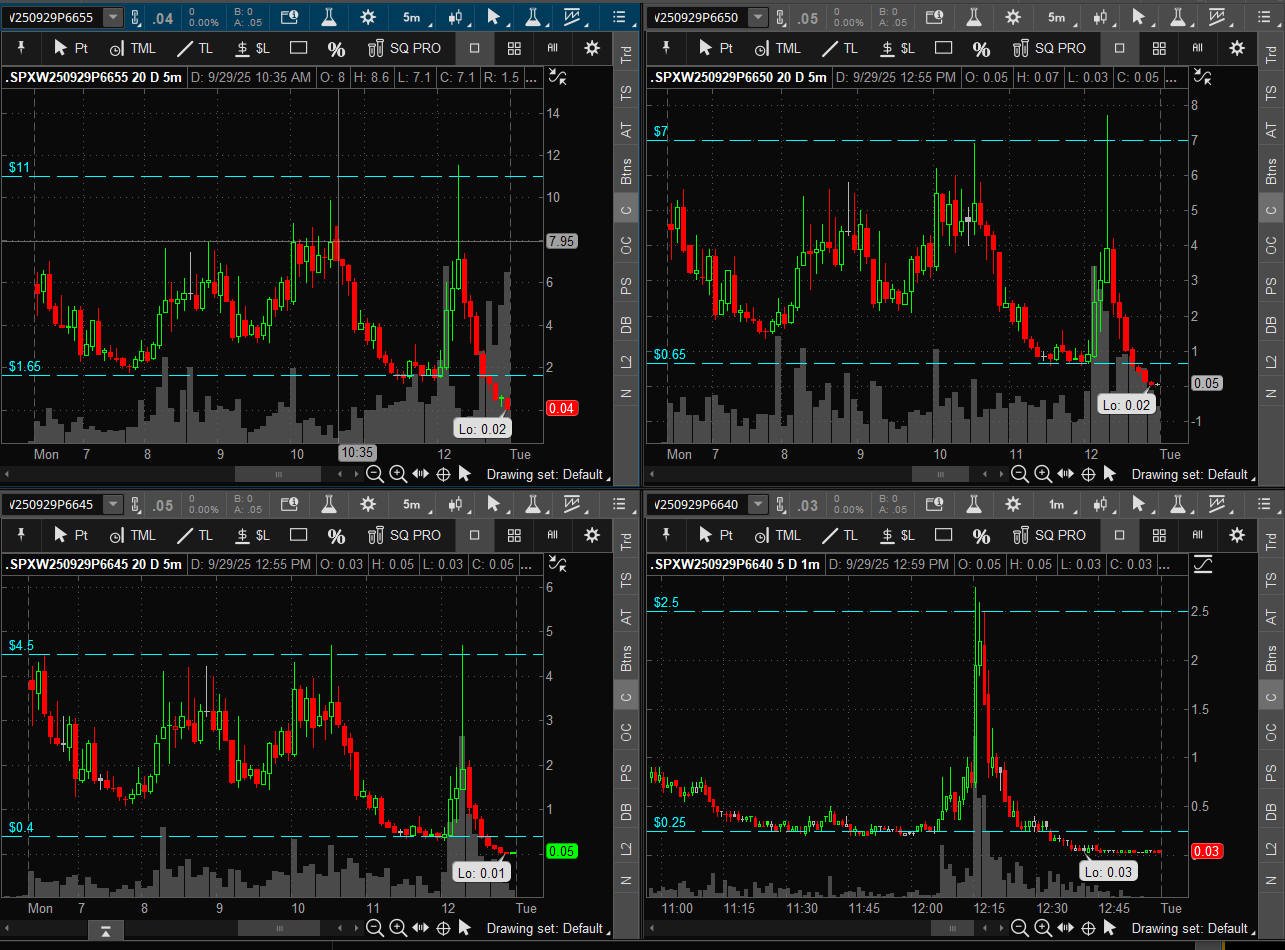The height and width of the screenshot is (950, 1285).
Task: Expand the 1m timeframe selector in P6640 chart
Action: click(x=1056, y=505)
